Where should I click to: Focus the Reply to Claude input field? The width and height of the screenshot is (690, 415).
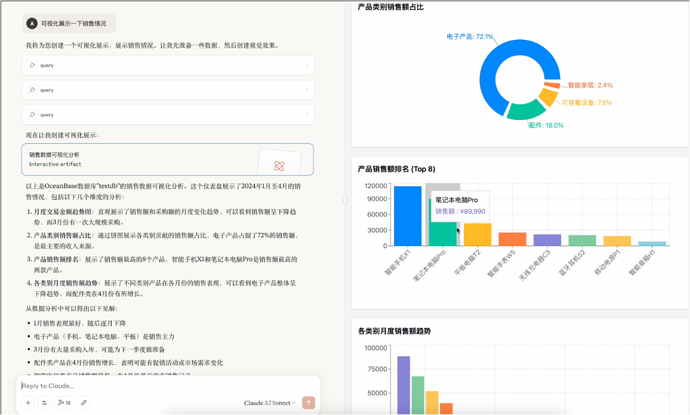(x=167, y=386)
